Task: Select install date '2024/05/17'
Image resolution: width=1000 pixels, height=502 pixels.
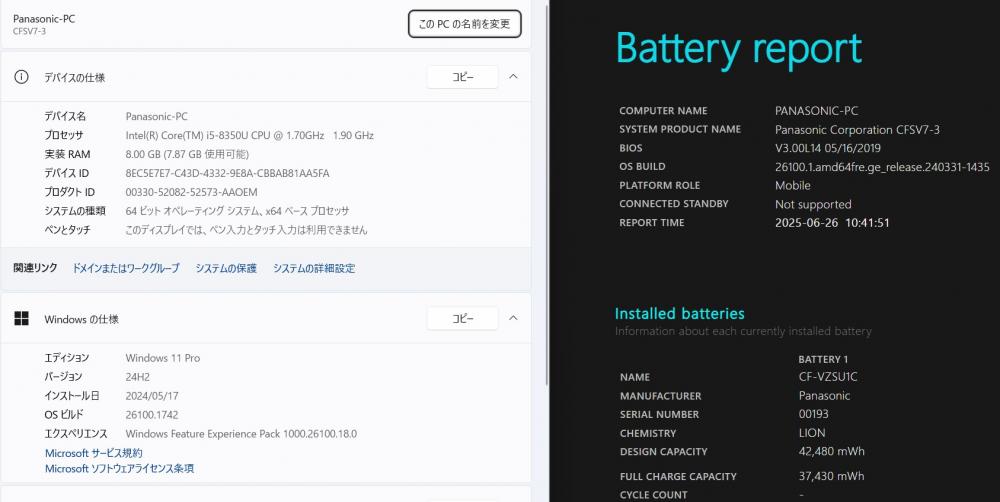Action: click(152, 396)
